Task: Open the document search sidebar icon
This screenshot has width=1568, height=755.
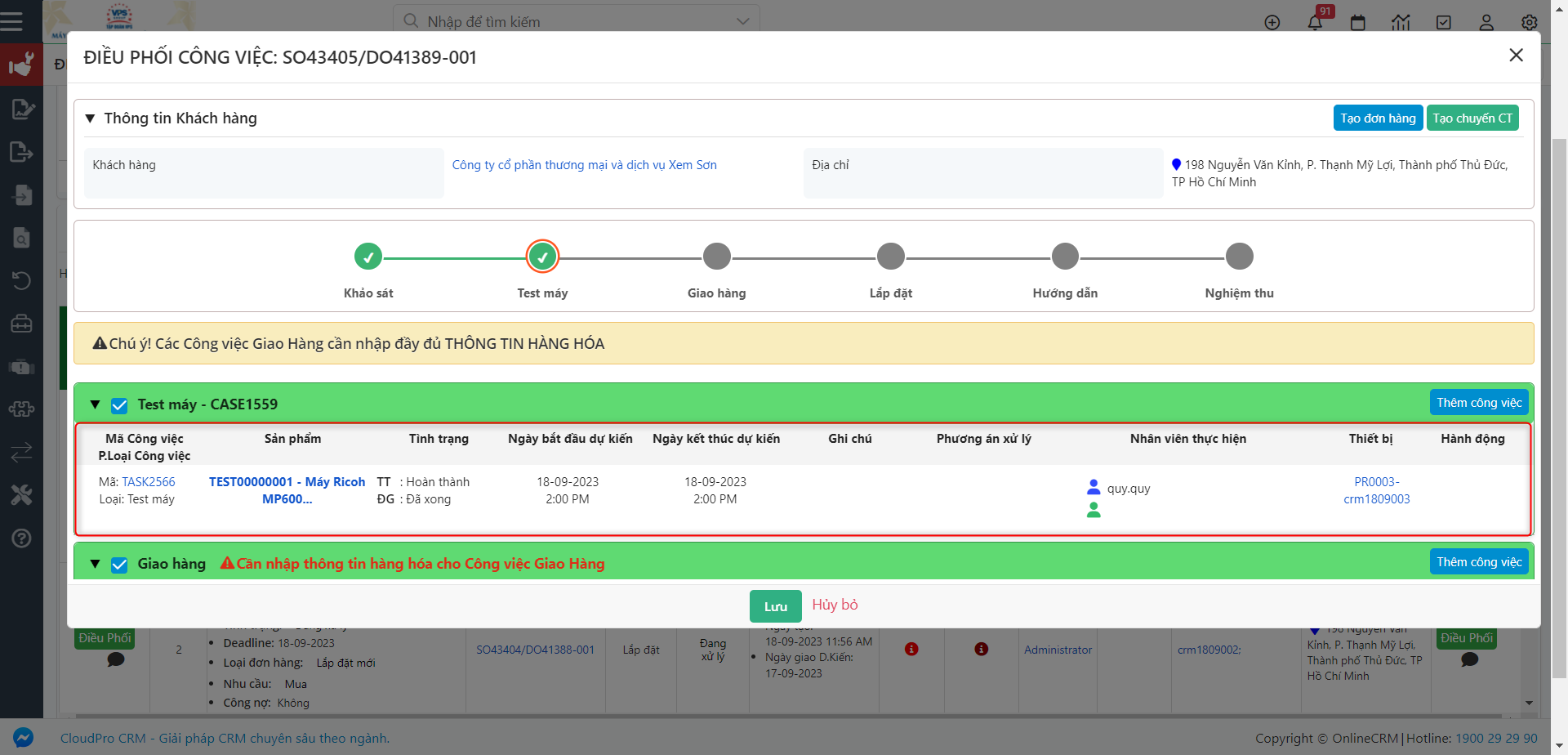Action: pyautogui.click(x=21, y=238)
